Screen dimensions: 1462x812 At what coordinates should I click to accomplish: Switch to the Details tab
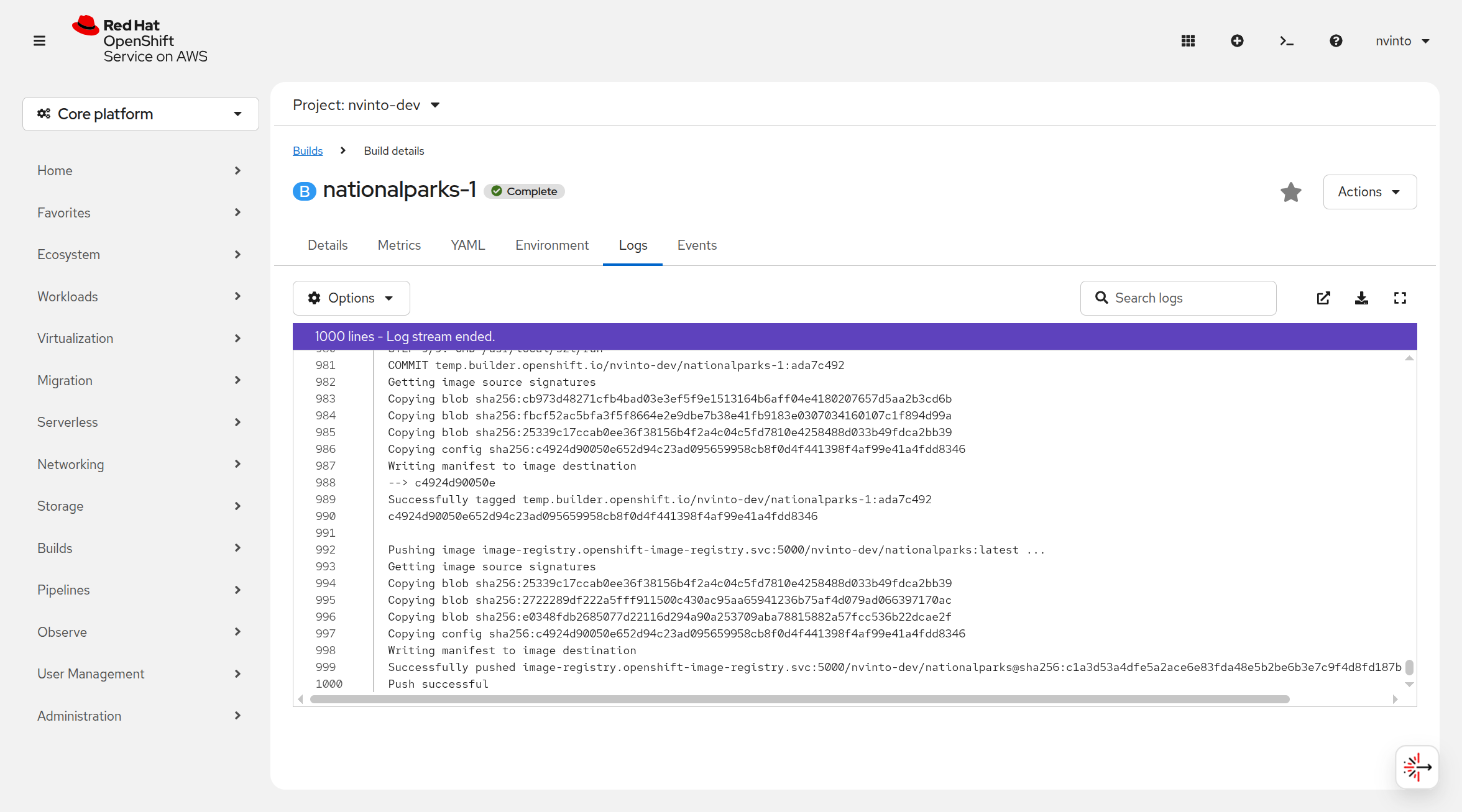(328, 245)
